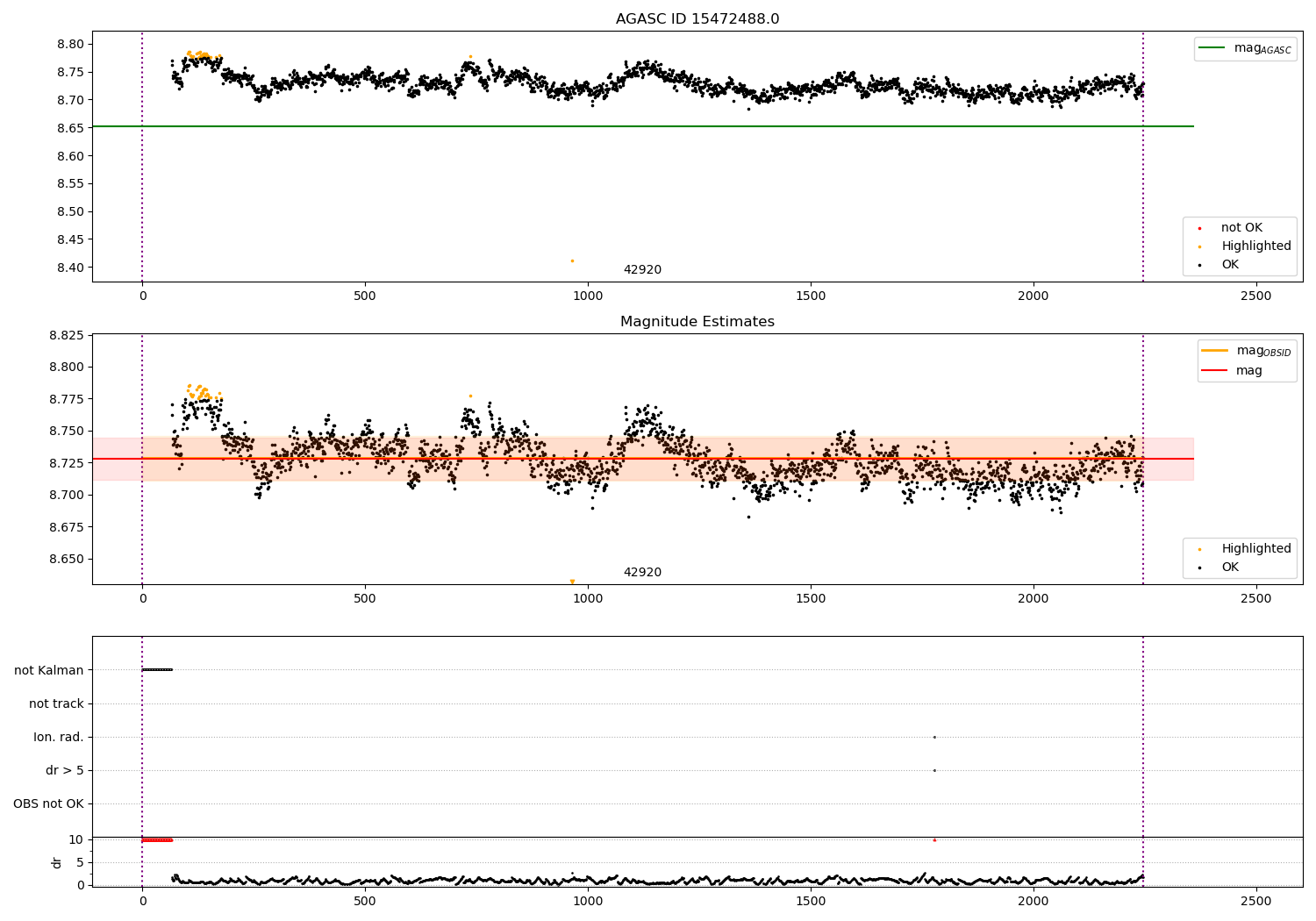The height and width of the screenshot is (921, 1316).
Task: Click the 8.65 y-tick label in top plot
Action: pos(70,128)
